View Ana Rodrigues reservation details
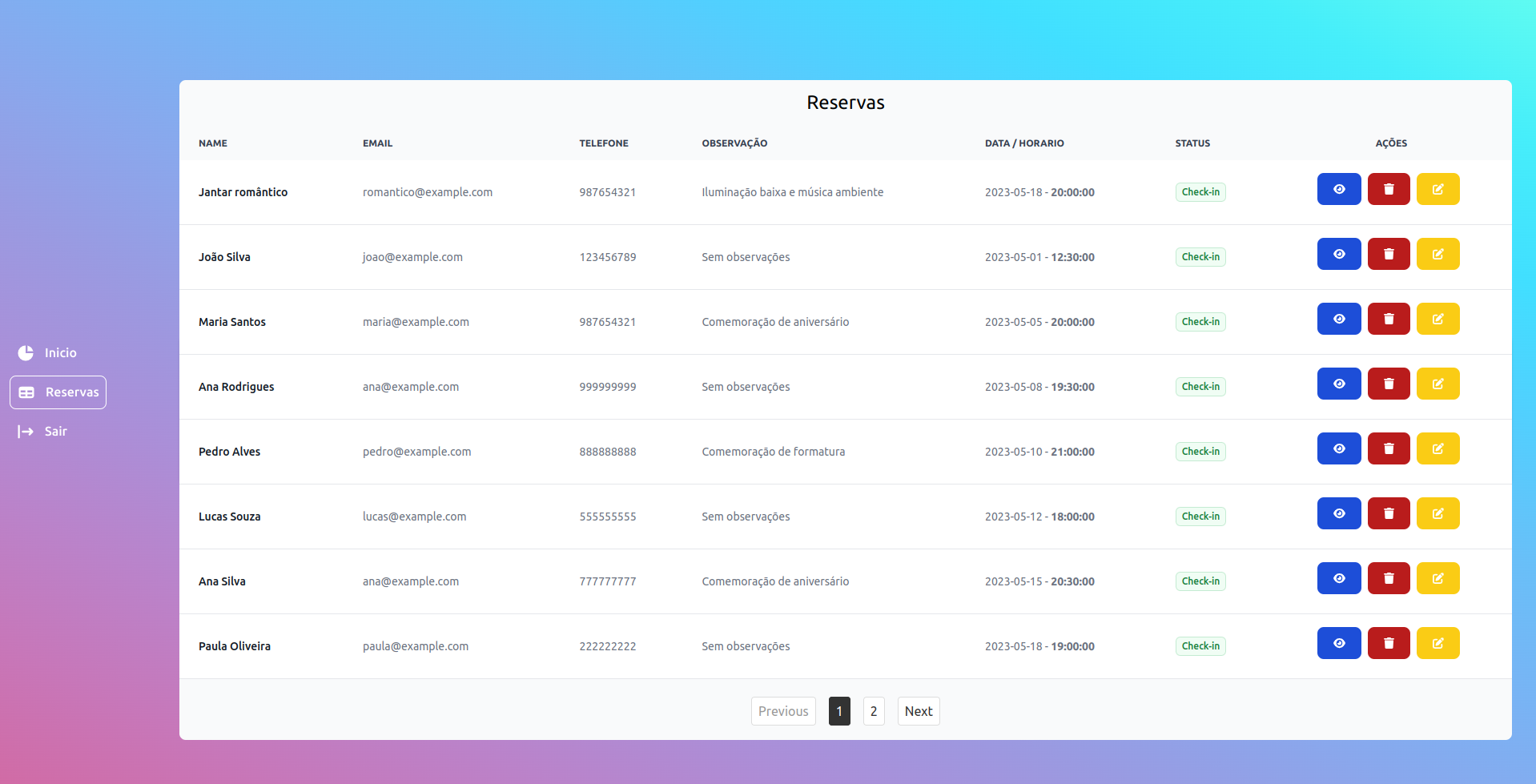This screenshot has height=784, width=1536. (x=1339, y=384)
